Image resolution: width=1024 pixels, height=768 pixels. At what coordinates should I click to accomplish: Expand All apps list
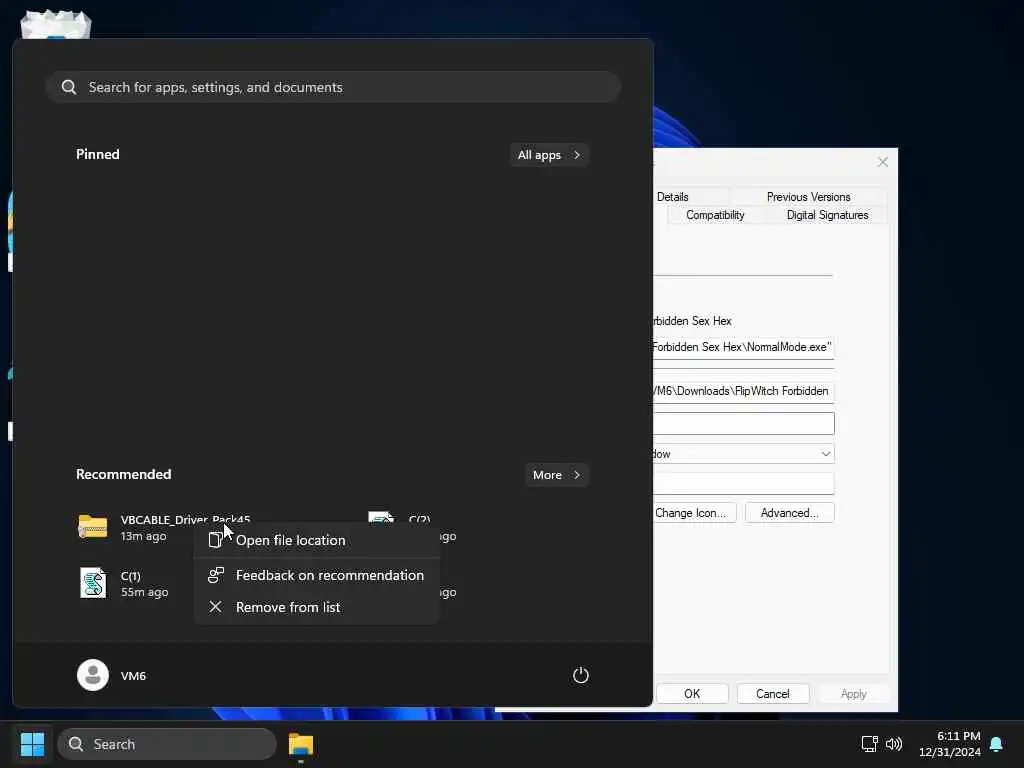(549, 155)
